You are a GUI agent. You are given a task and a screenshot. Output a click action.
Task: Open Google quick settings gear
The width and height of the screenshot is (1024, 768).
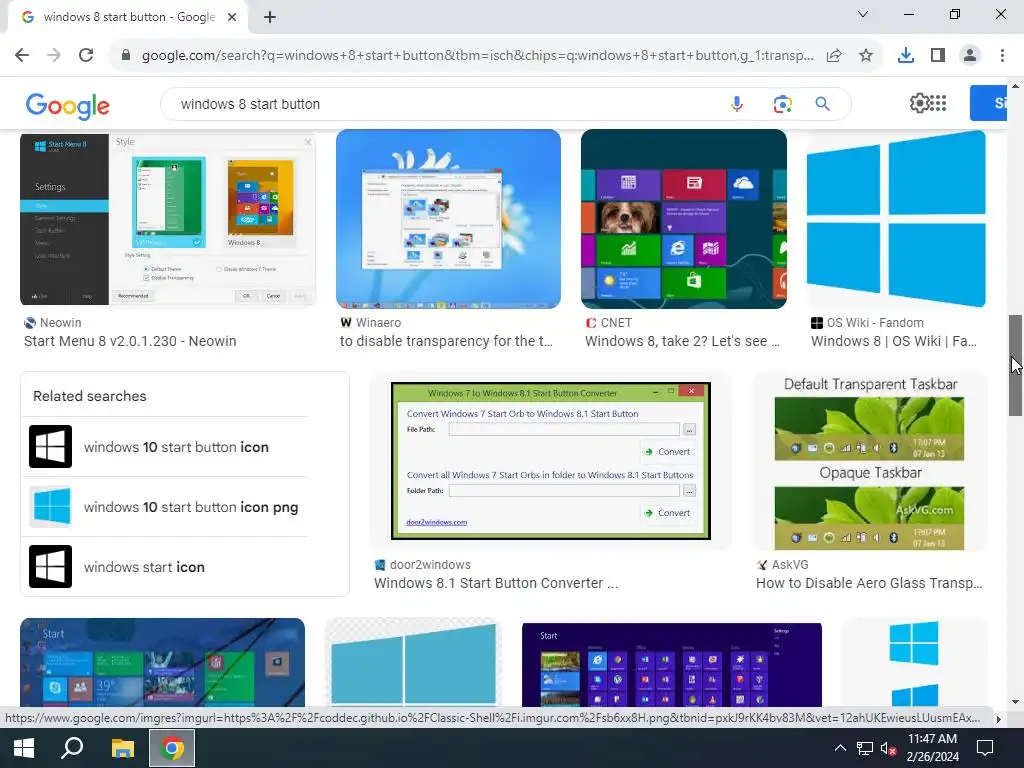pos(920,103)
